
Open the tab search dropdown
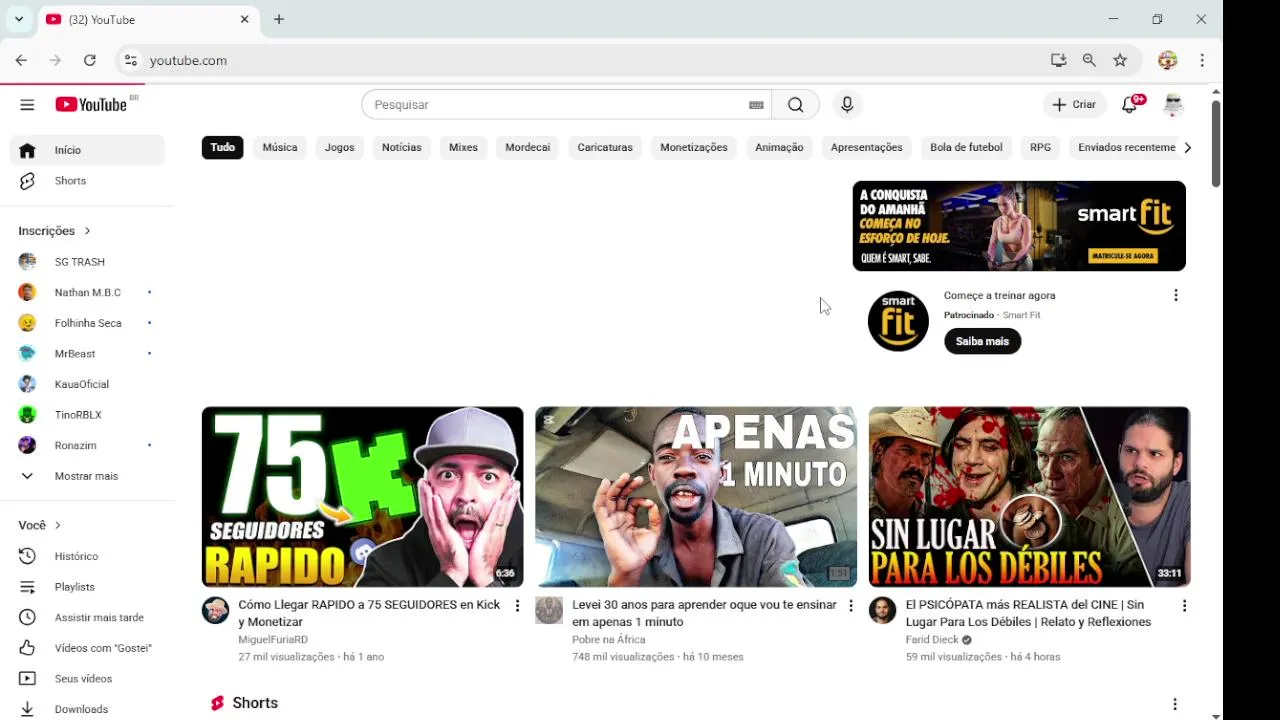point(18,19)
